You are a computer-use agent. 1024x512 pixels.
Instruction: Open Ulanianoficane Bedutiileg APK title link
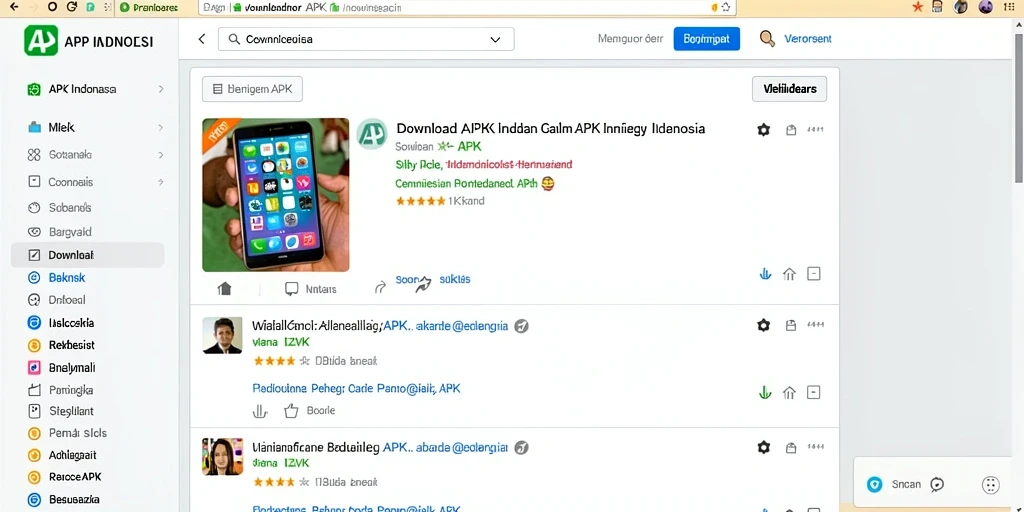point(380,447)
